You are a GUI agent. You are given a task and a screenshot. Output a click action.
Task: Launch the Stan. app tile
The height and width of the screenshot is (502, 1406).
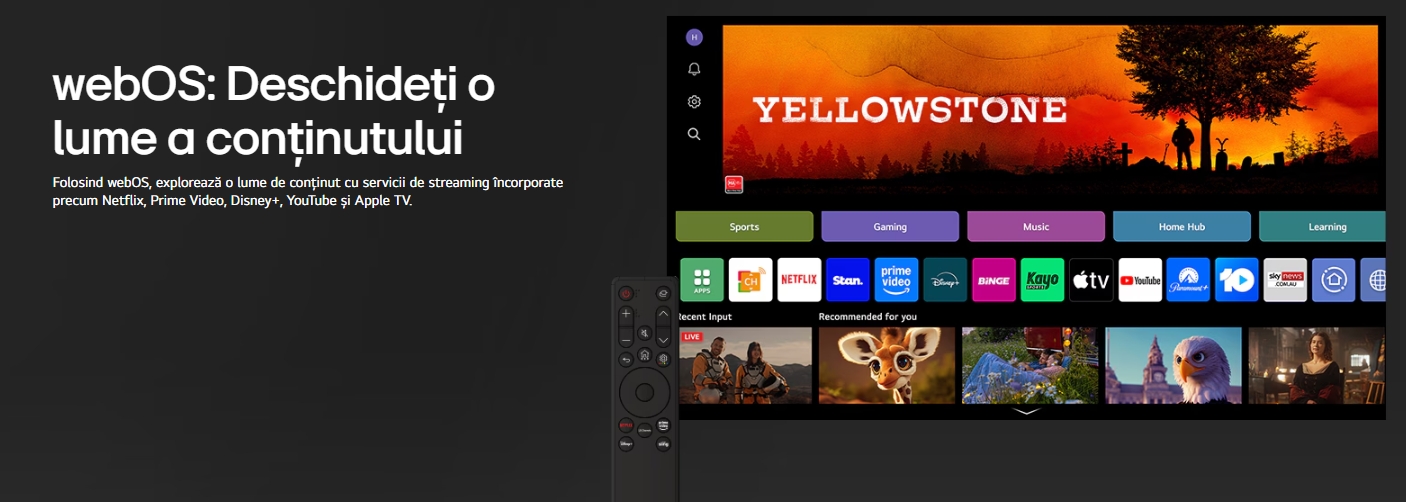click(848, 280)
